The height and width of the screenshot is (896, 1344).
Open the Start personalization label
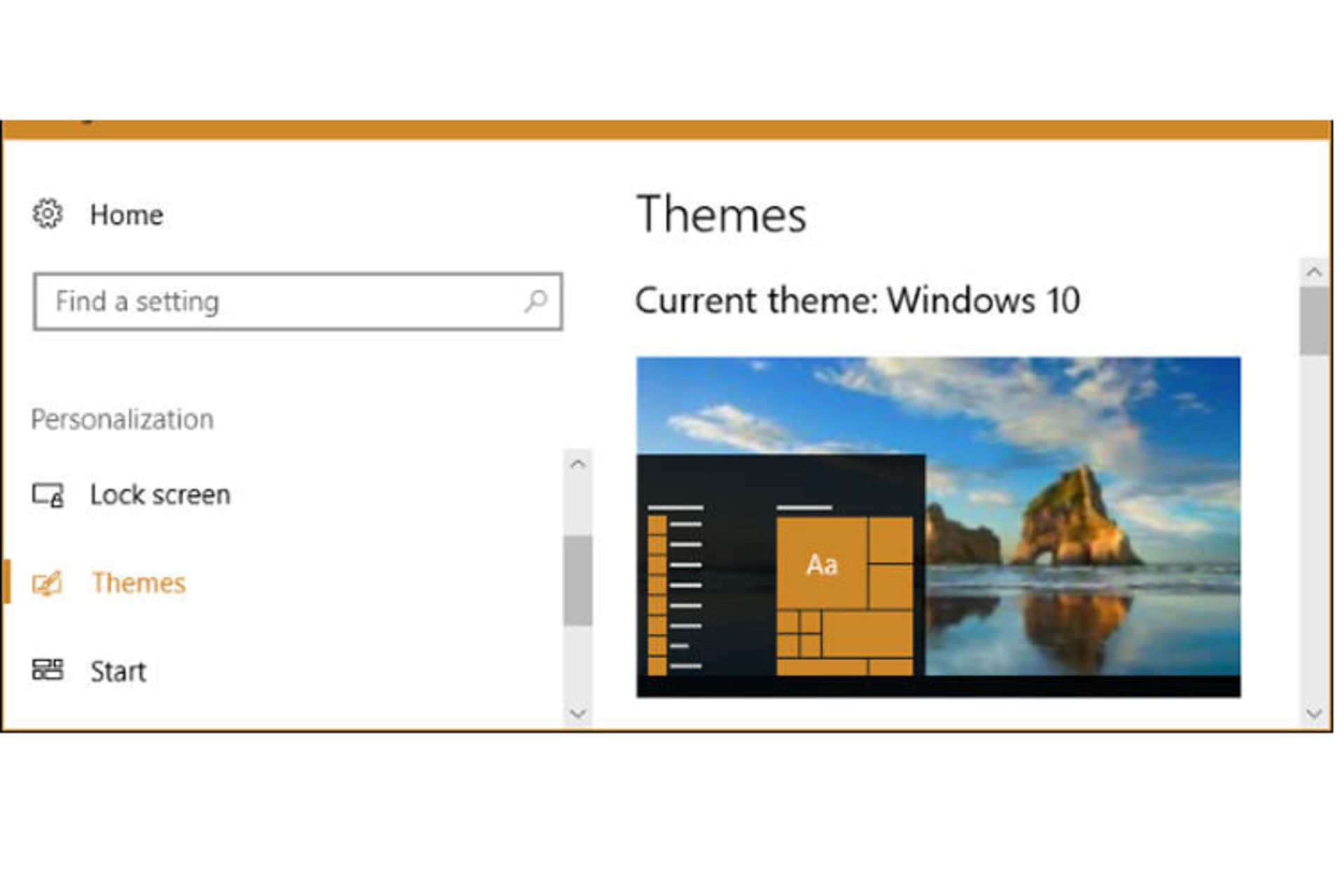(x=118, y=671)
